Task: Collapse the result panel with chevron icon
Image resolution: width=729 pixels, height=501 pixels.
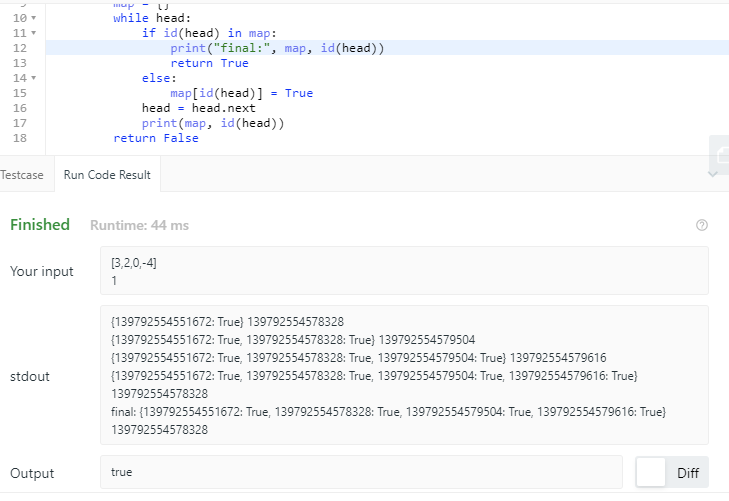Action: [x=712, y=174]
